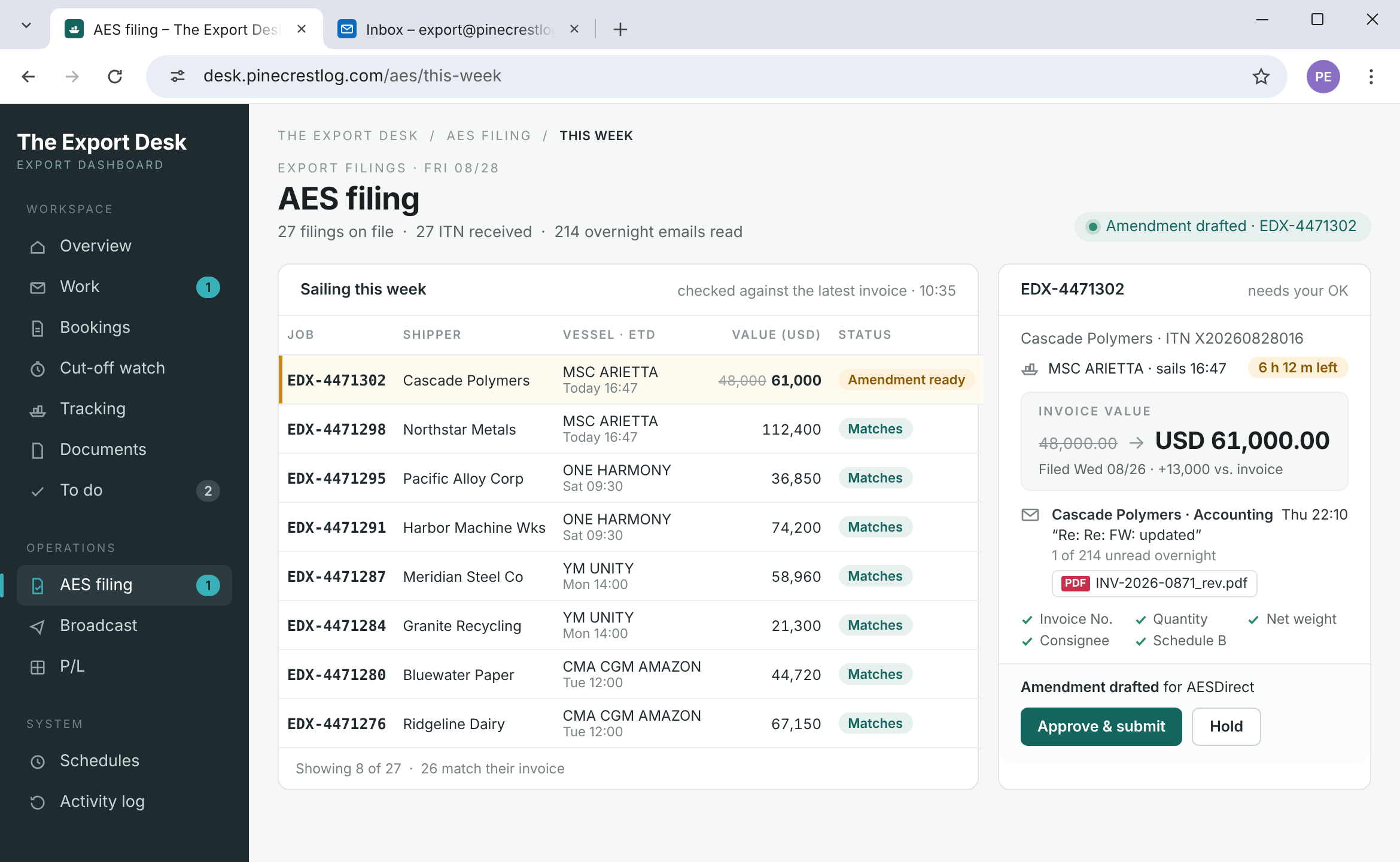Open To do badge showing 2
The height and width of the screenshot is (862, 1400).
(x=208, y=491)
